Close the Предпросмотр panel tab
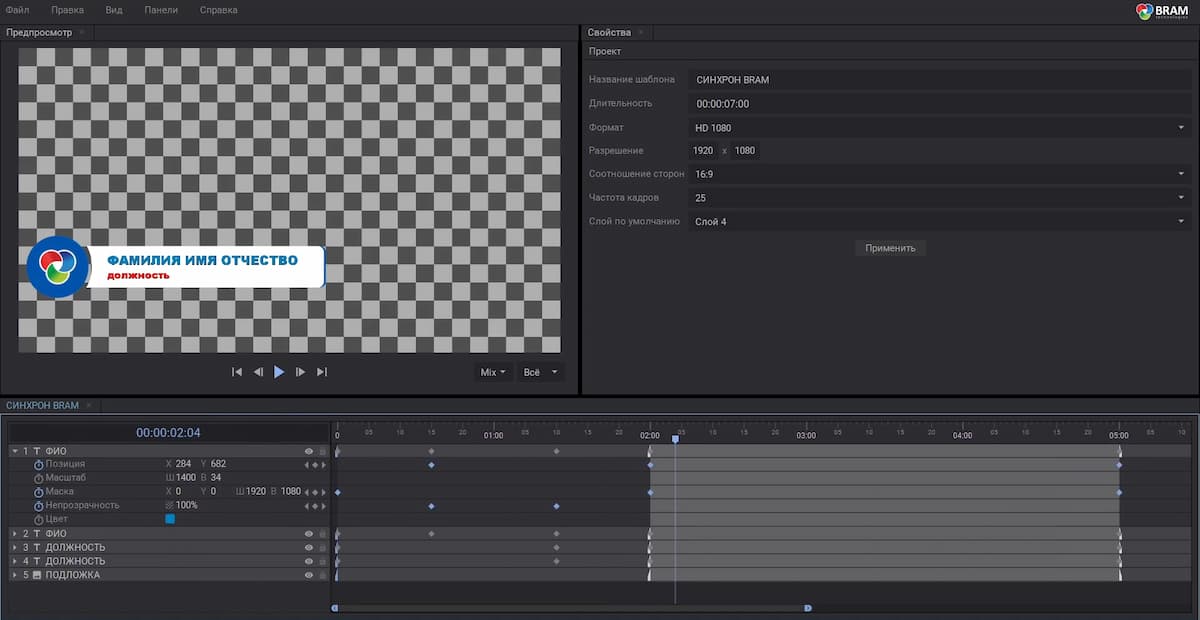This screenshot has width=1200, height=620. click(82, 32)
